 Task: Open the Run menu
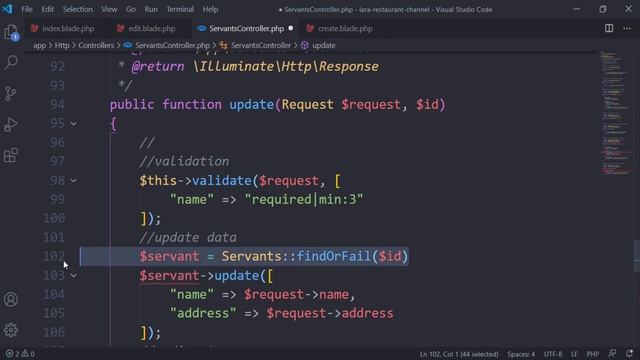pos(151,9)
